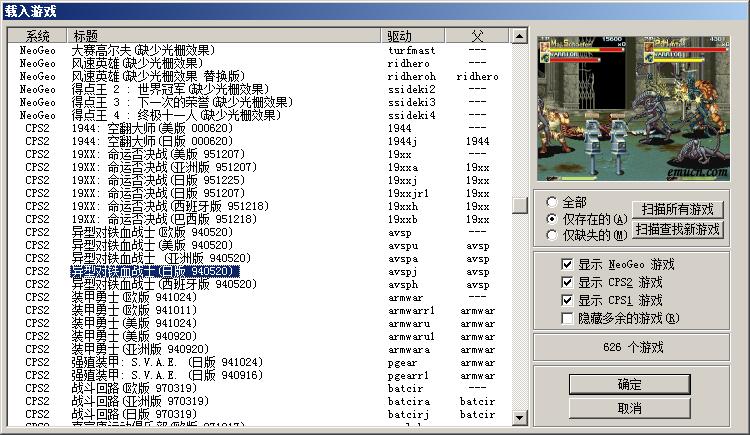This screenshot has width=750, height=435.
Task: Confirm with the 确定 button
Action: 629,384
